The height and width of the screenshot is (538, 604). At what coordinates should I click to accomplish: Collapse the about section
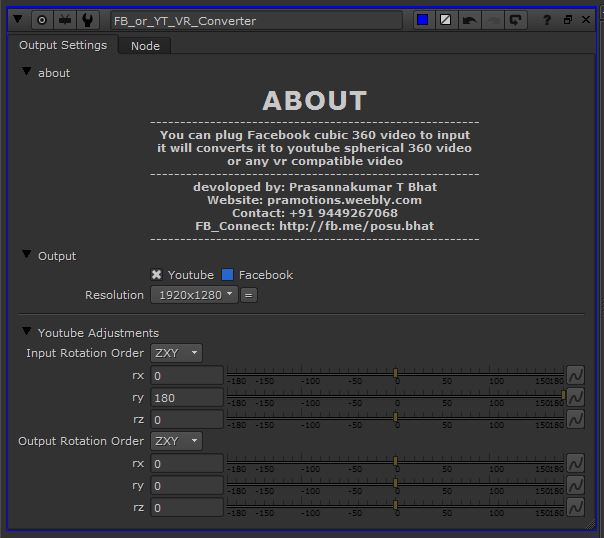(x=27, y=72)
